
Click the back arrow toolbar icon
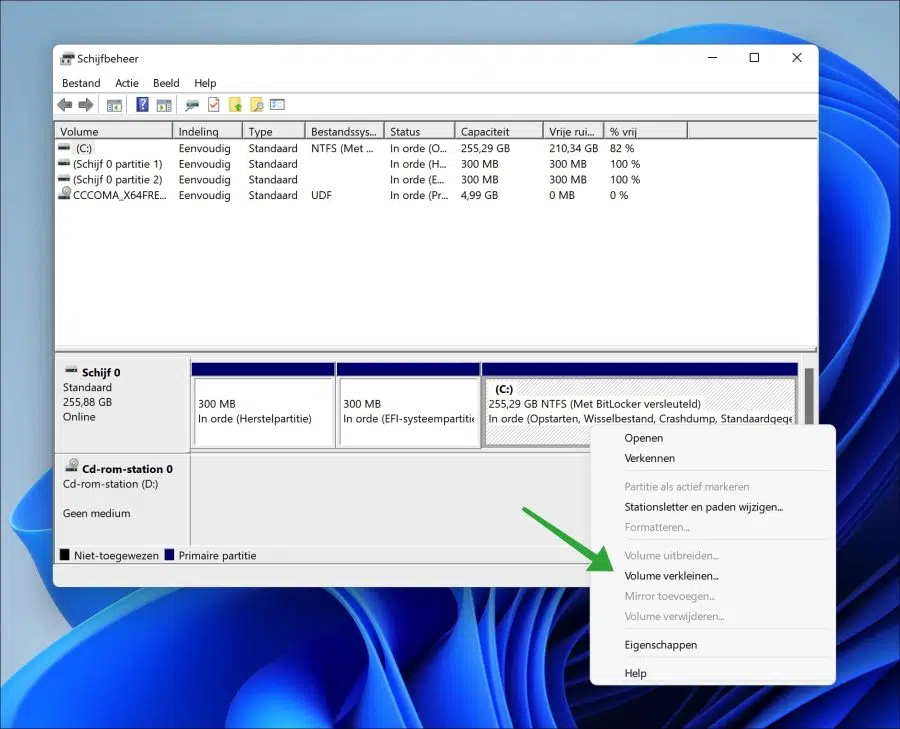pyautogui.click(x=65, y=105)
